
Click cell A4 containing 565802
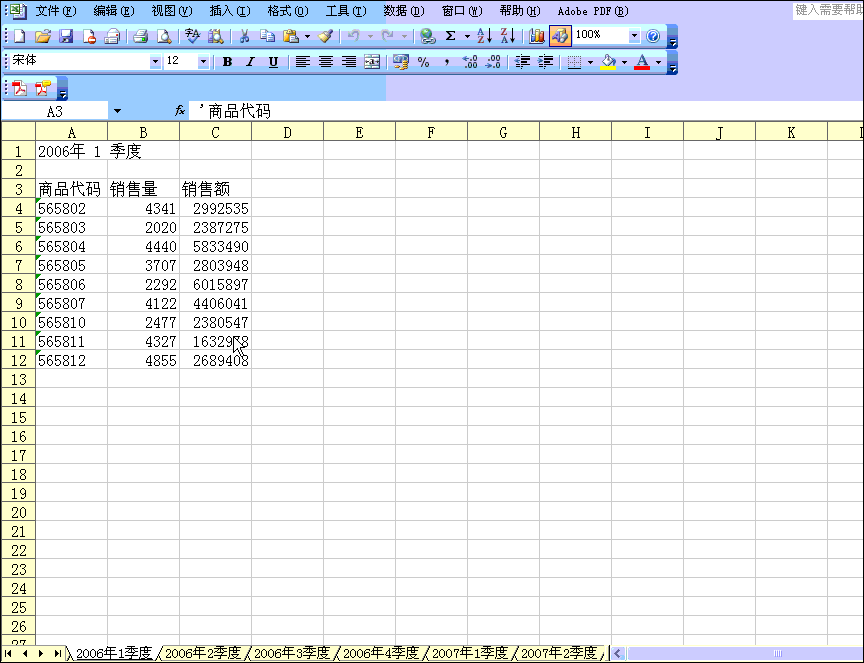(71, 209)
